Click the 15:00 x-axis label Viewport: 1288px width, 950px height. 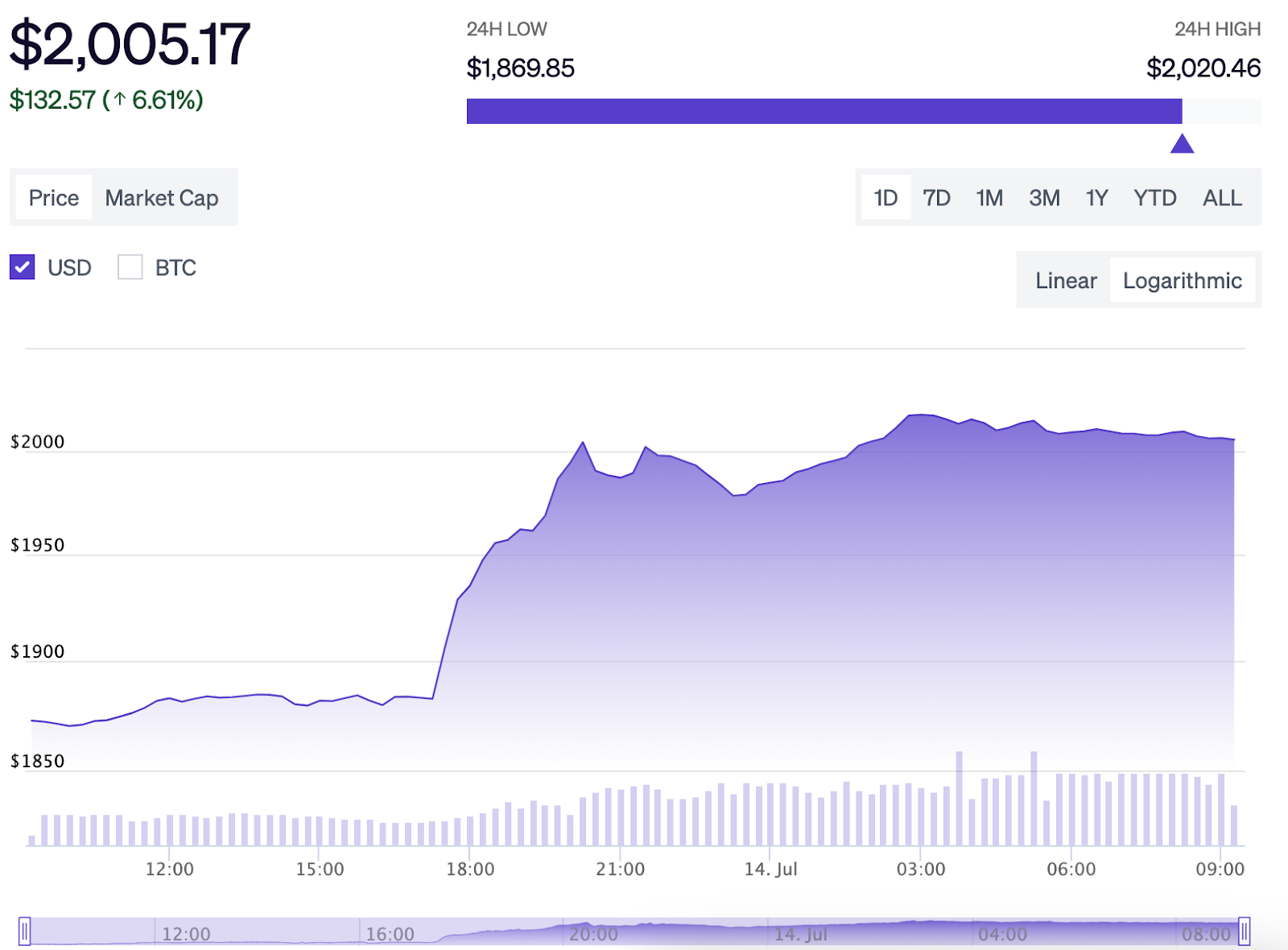coord(320,869)
